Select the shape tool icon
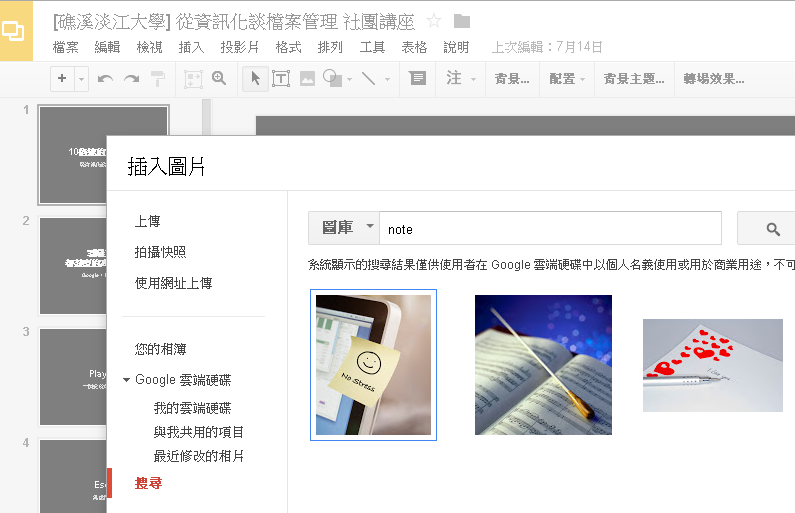 point(333,78)
